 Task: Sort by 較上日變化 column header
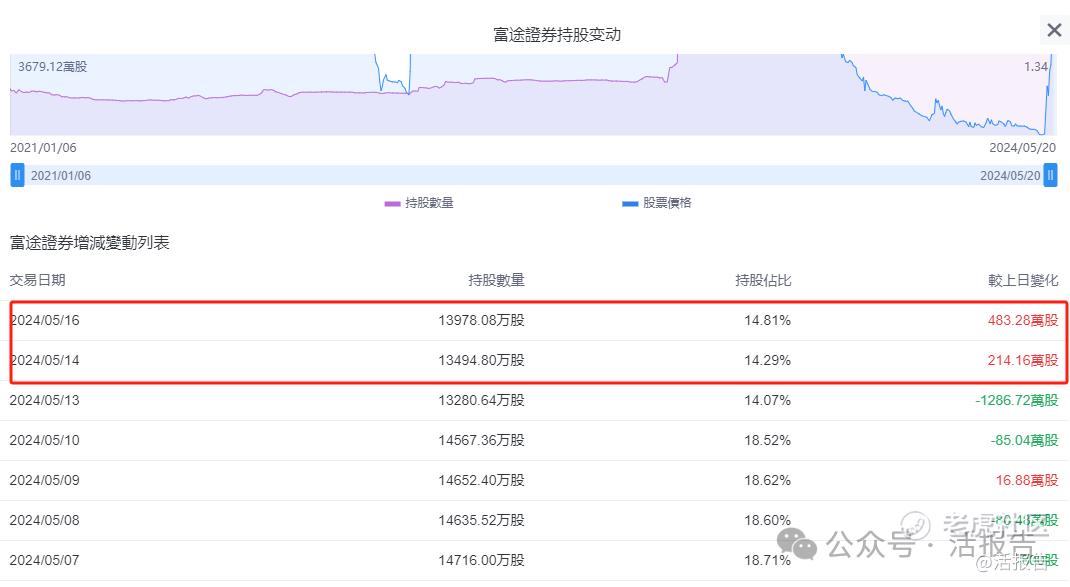coord(1023,280)
